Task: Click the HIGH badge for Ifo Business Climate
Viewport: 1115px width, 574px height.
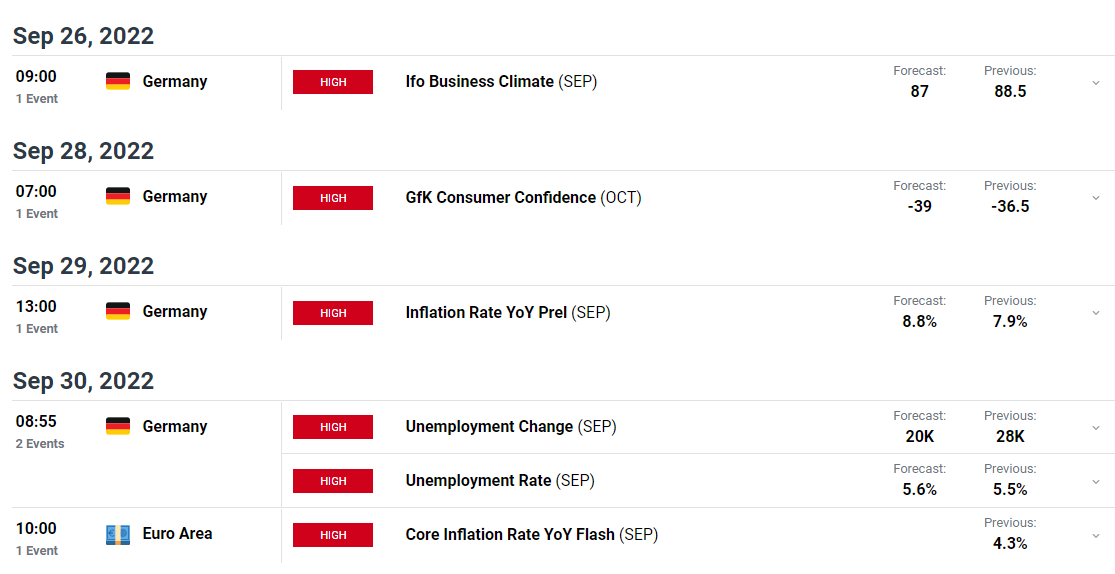Action: [333, 82]
